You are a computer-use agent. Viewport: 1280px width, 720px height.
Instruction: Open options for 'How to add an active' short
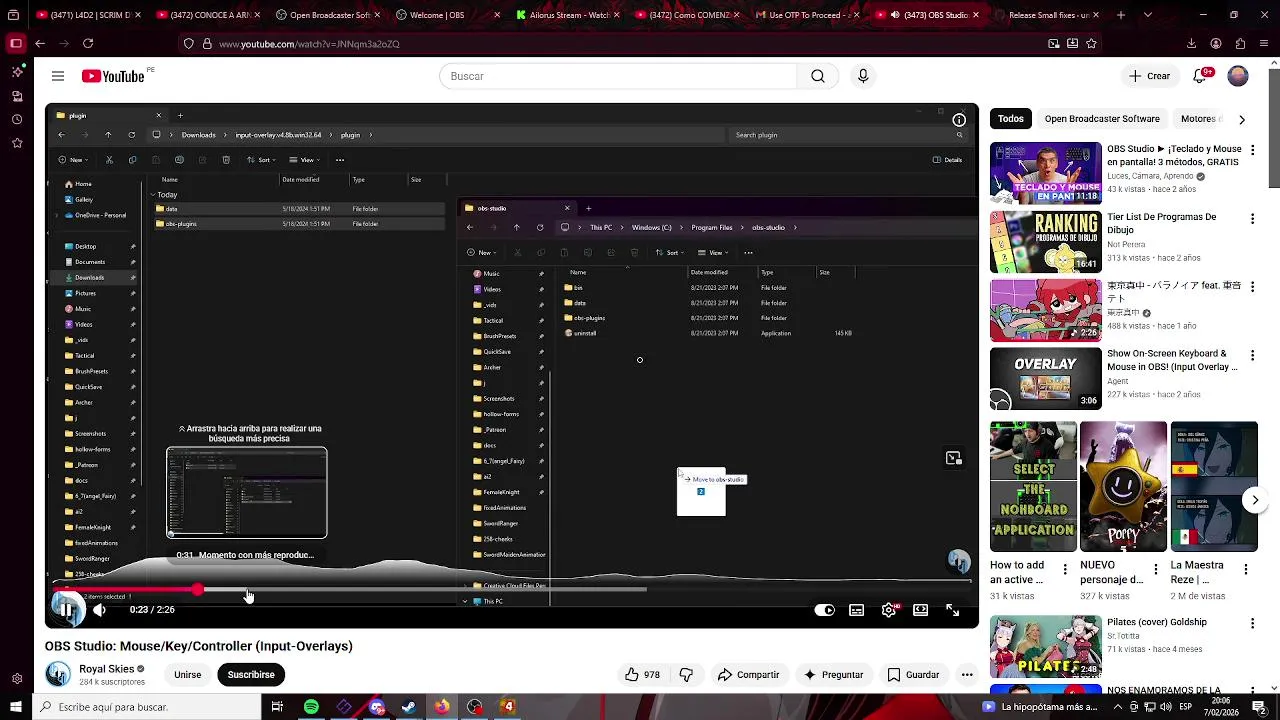pyautogui.click(x=1065, y=569)
